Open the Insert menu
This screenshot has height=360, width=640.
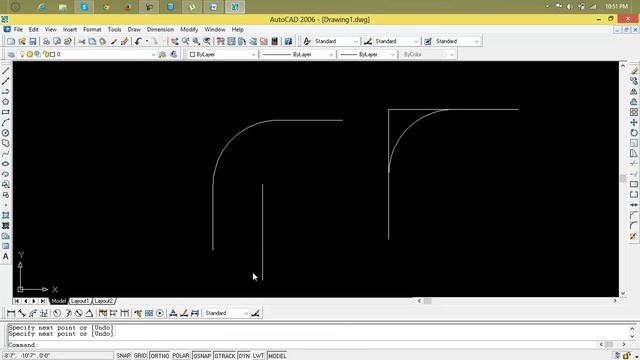[70, 29]
